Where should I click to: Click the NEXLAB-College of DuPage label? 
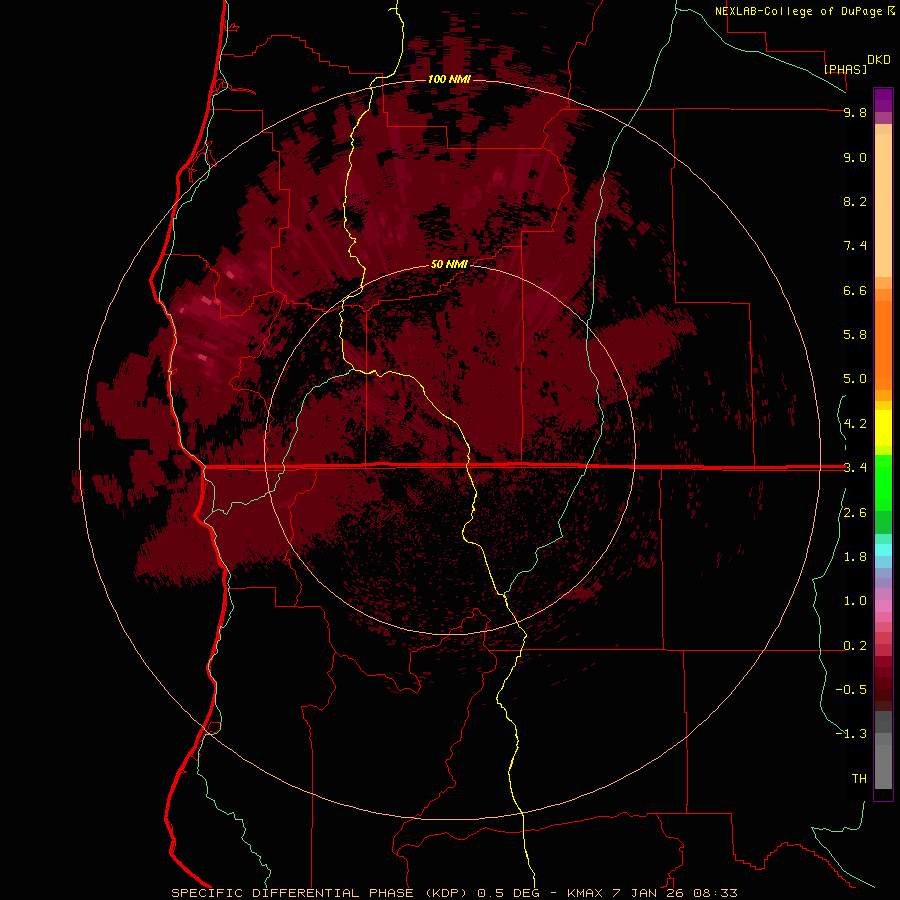(x=799, y=11)
